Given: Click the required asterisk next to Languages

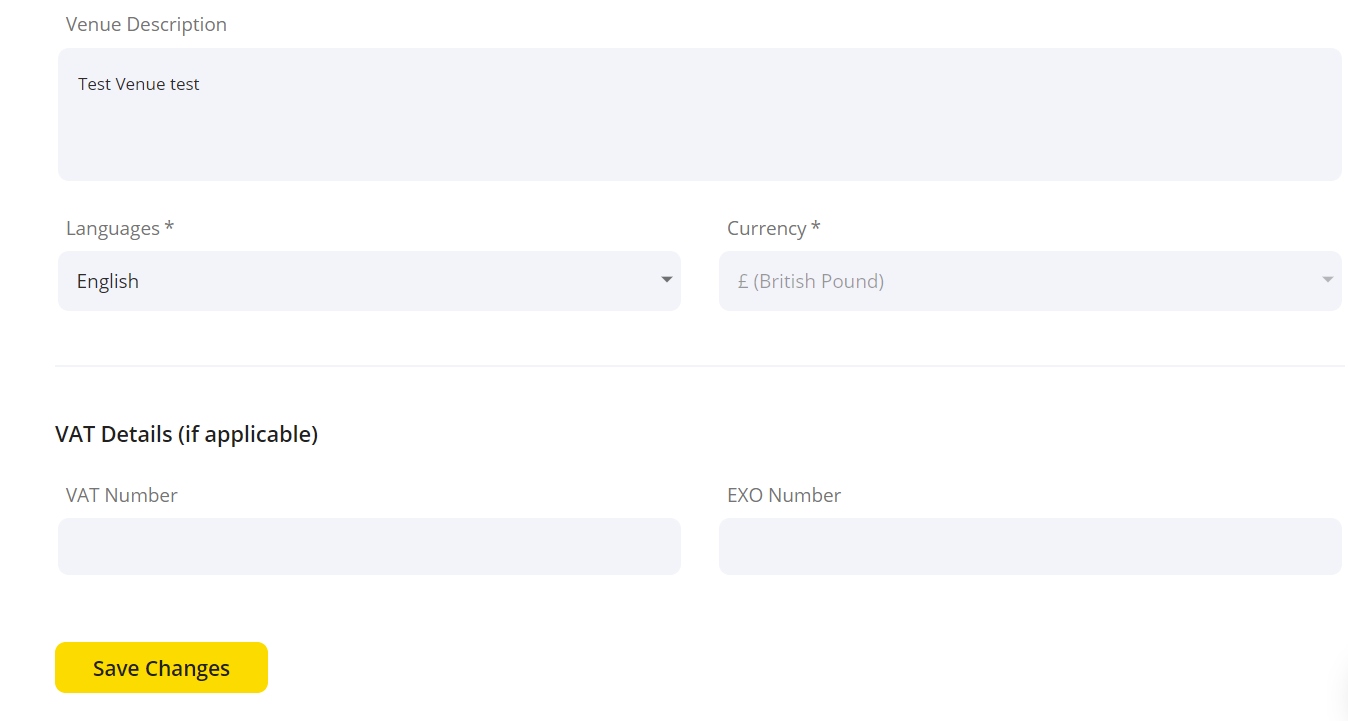Looking at the screenshot, I should [x=169, y=227].
